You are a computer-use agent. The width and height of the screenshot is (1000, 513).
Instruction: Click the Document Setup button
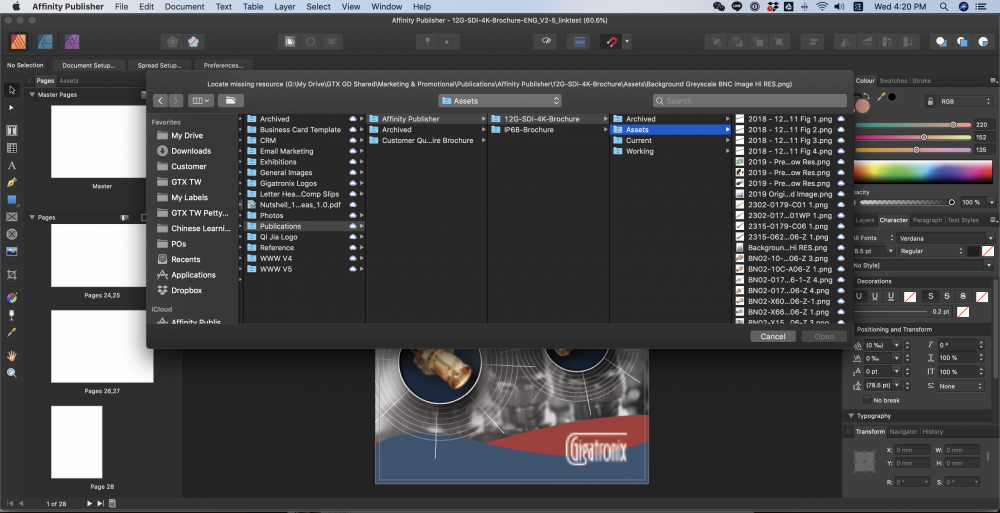(88, 65)
